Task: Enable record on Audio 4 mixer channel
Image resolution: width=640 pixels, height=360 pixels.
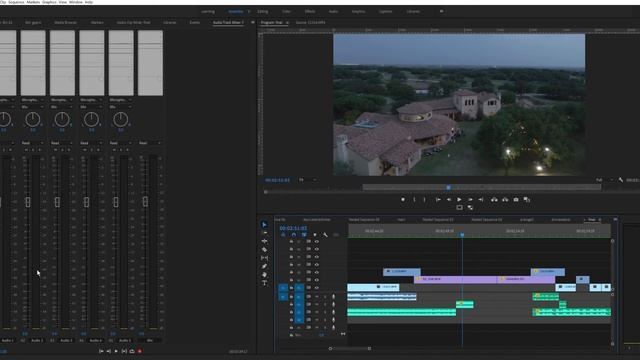Action: click(x=98, y=150)
